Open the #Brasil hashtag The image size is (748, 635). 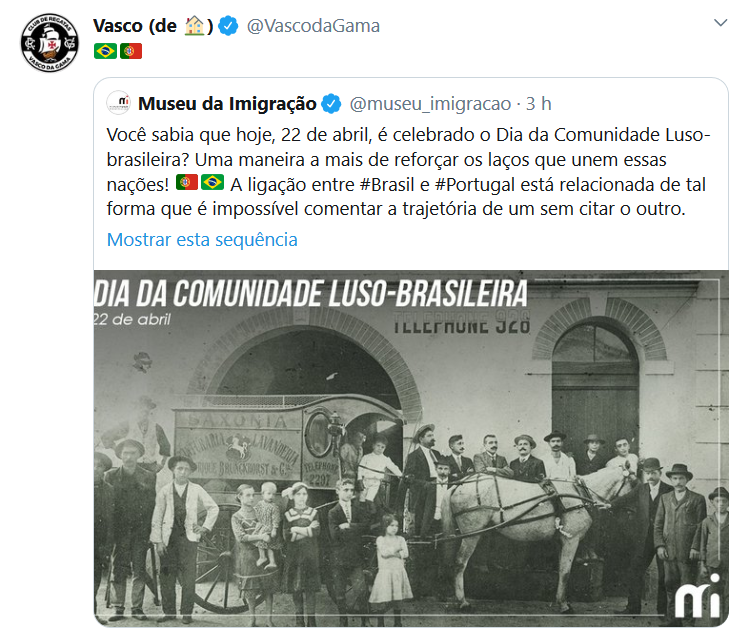coord(387,185)
